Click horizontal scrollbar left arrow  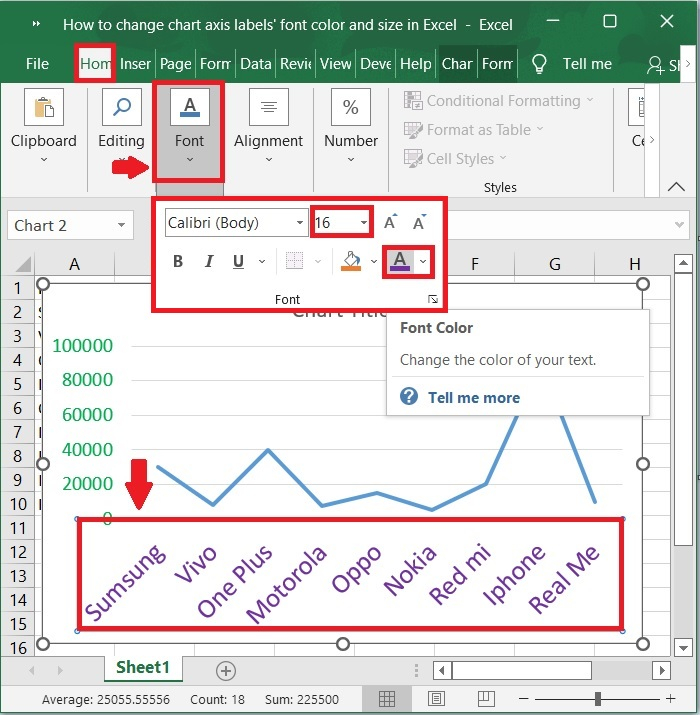[x=441, y=671]
